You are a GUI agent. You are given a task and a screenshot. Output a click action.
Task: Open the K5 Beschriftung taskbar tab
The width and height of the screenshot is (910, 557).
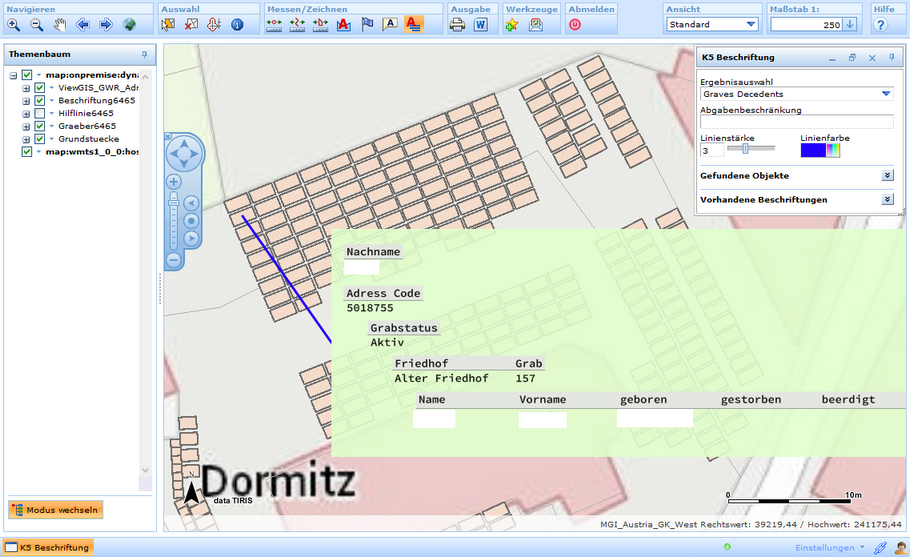tap(48, 547)
